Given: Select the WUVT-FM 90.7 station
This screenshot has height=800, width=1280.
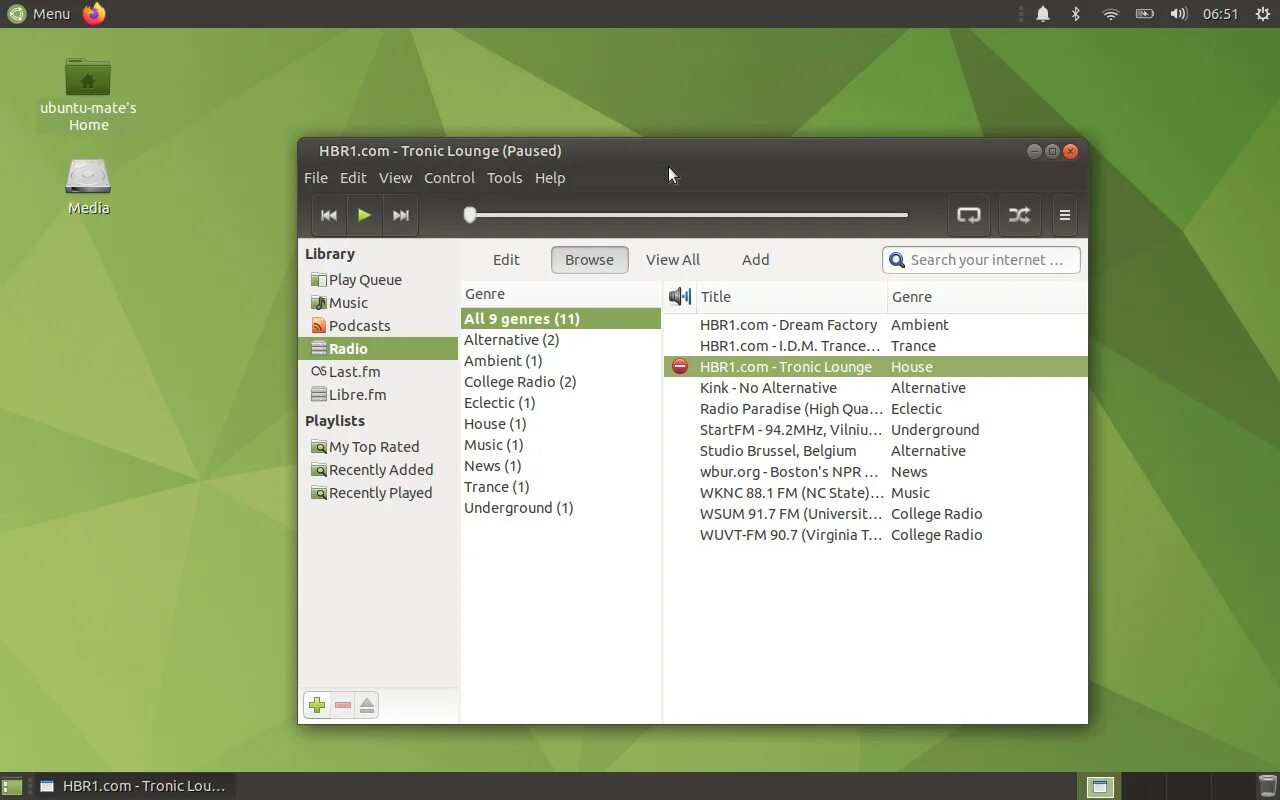Looking at the screenshot, I should (875, 535).
